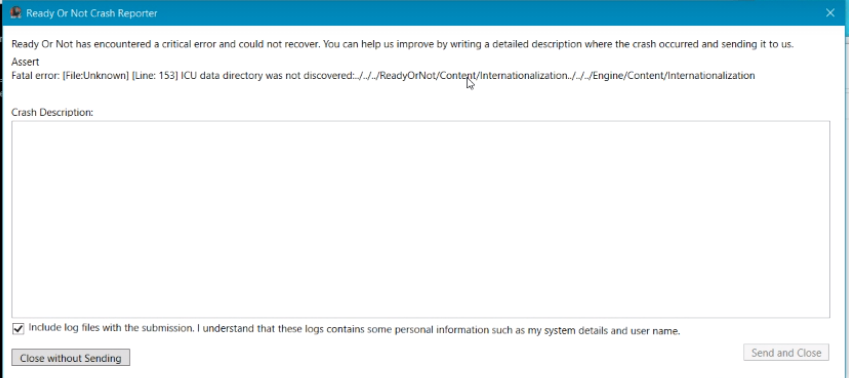Close the Crash Reporter window

[830, 13]
